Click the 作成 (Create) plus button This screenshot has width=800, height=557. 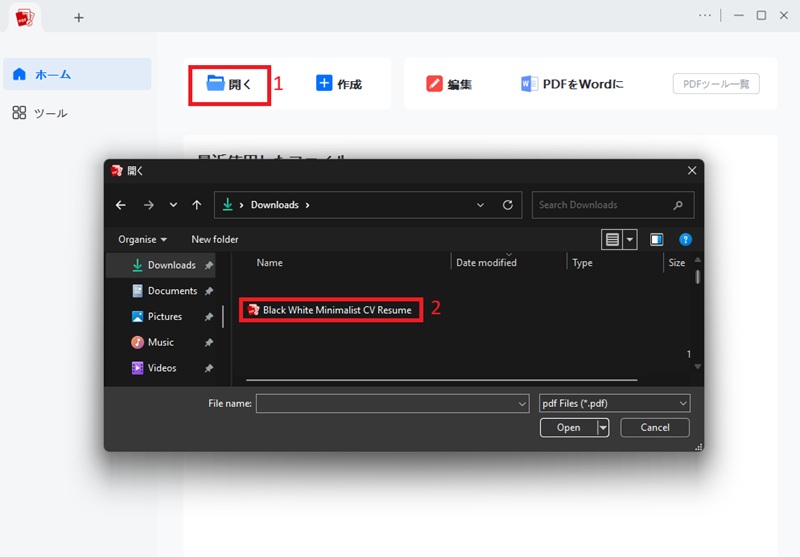[x=339, y=84]
